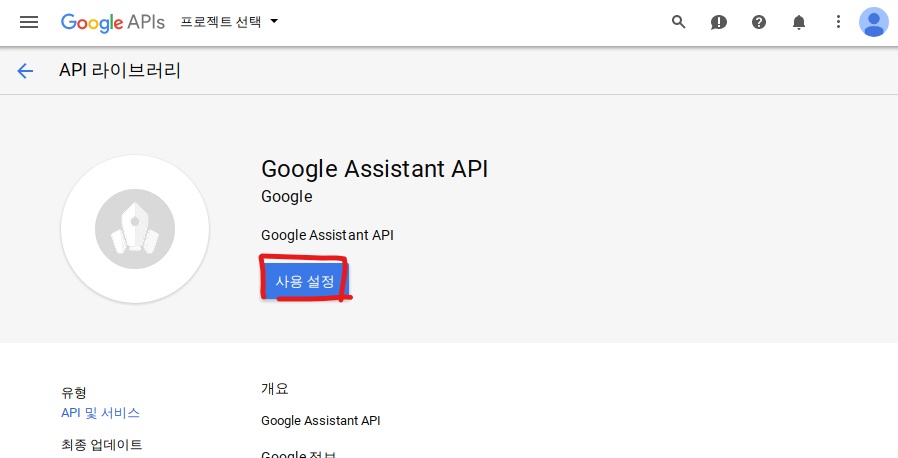Click the Google Assistant API rocket logo
Image resolution: width=898 pixels, height=458 pixels.
pyautogui.click(x=135, y=229)
